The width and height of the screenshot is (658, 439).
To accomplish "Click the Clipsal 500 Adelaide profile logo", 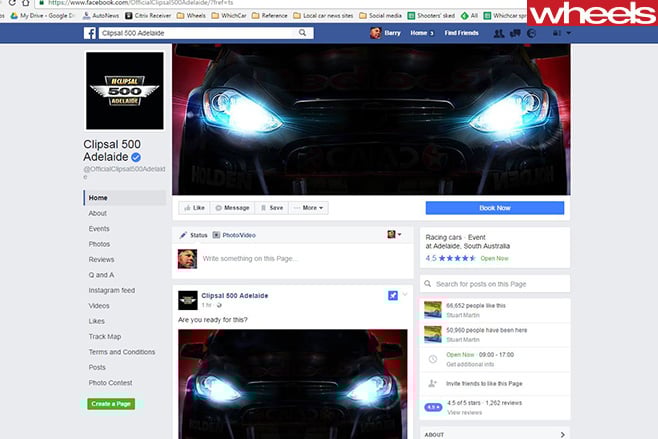I will [x=125, y=91].
